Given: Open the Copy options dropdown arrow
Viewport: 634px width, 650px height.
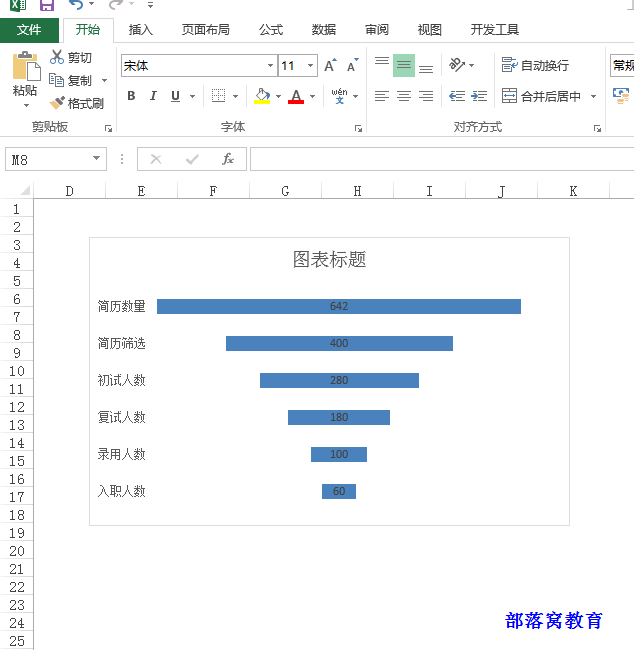Looking at the screenshot, I should [x=104, y=80].
